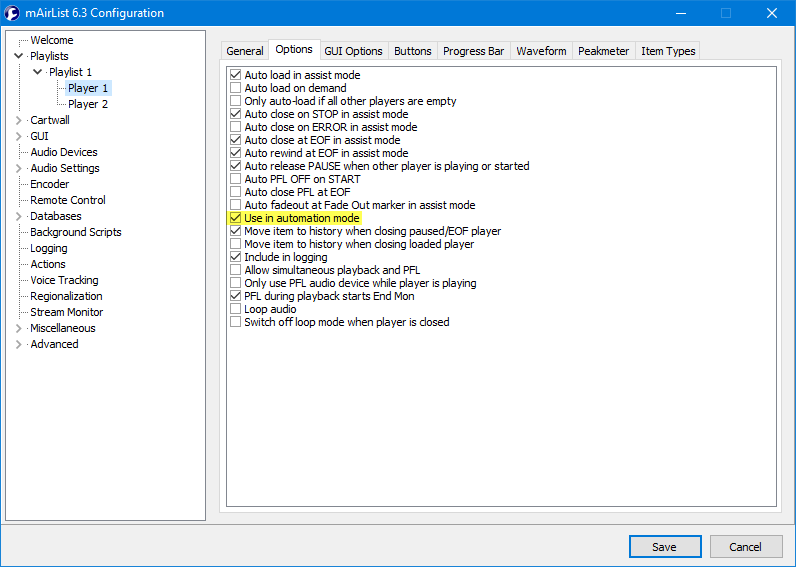The width and height of the screenshot is (796, 567).
Task: Toggle Auto close on STOP in assist mode
Action: [x=235, y=114]
